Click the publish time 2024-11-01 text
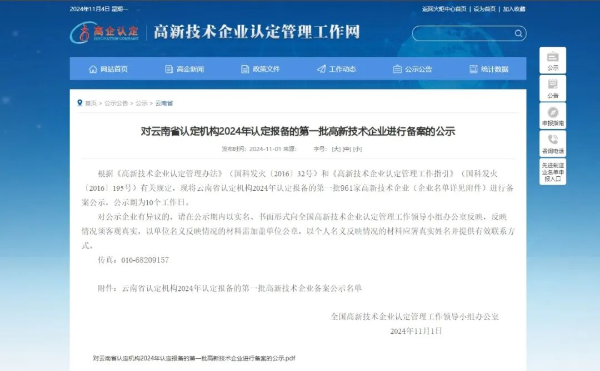 [x=265, y=149]
